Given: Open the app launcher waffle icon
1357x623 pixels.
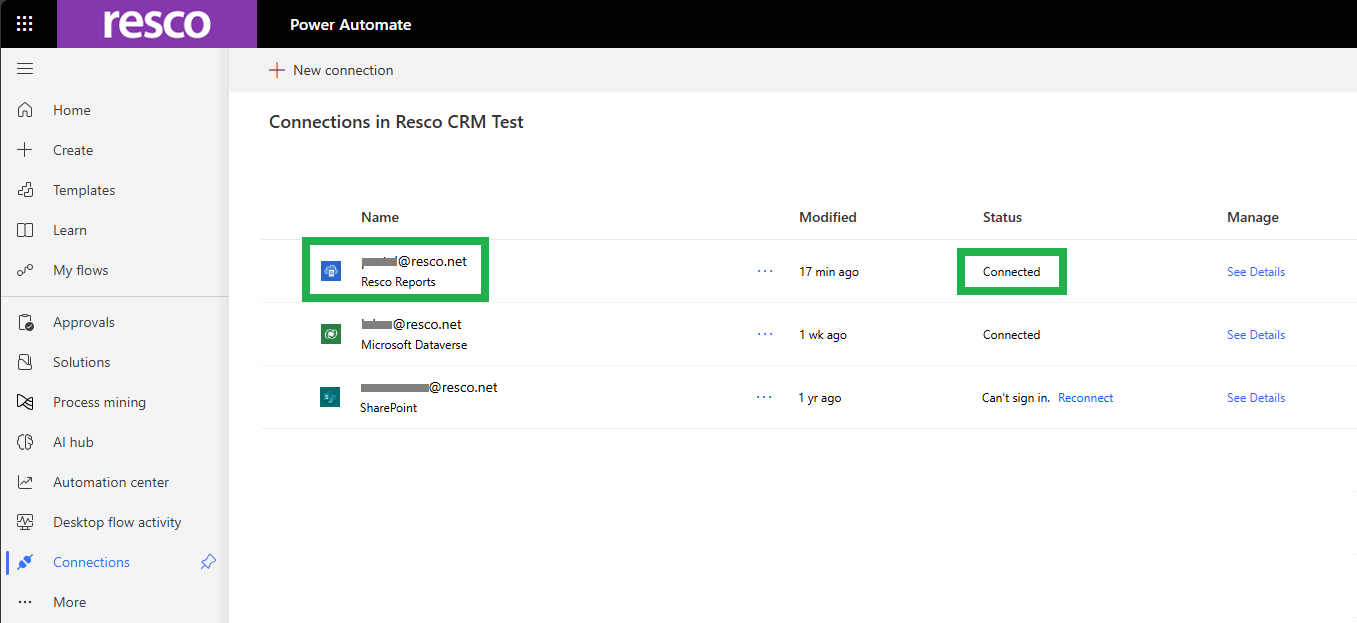Looking at the screenshot, I should [25, 24].
